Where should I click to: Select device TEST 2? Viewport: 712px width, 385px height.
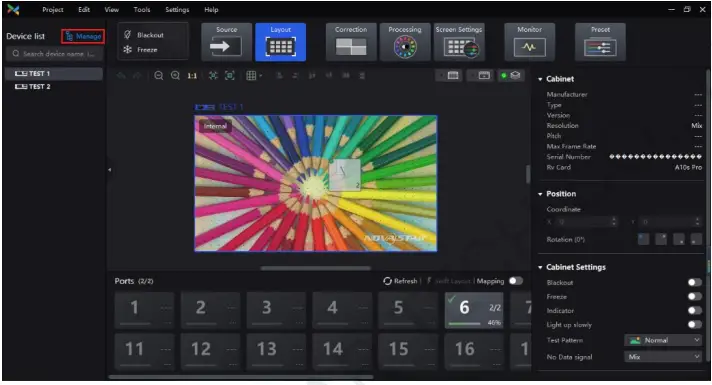click(x=54, y=87)
